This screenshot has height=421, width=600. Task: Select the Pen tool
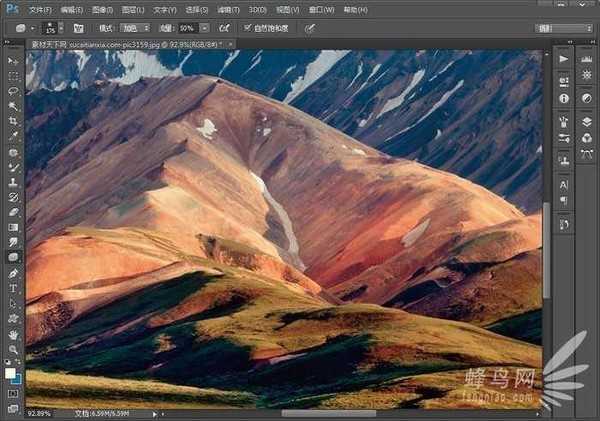coord(13,273)
